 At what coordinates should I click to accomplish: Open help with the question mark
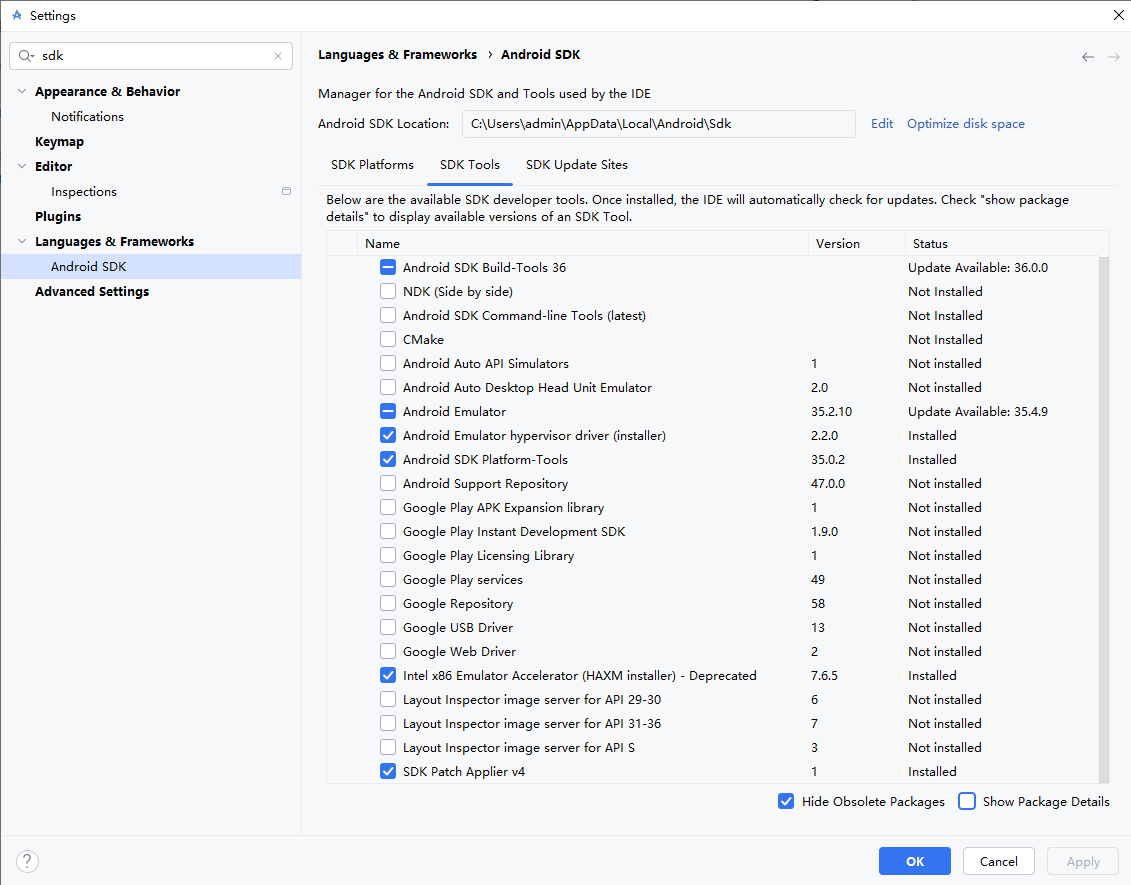[27, 860]
